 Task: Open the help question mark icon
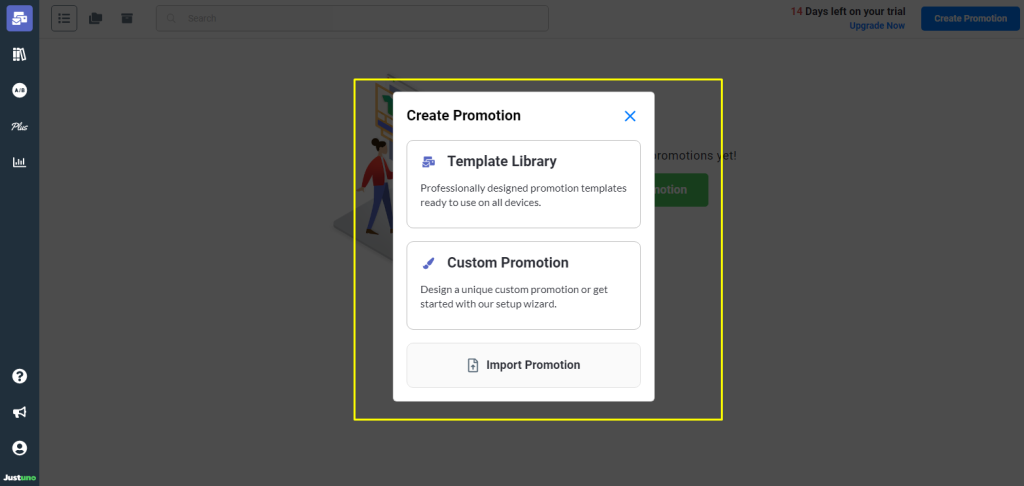point(20,376)
